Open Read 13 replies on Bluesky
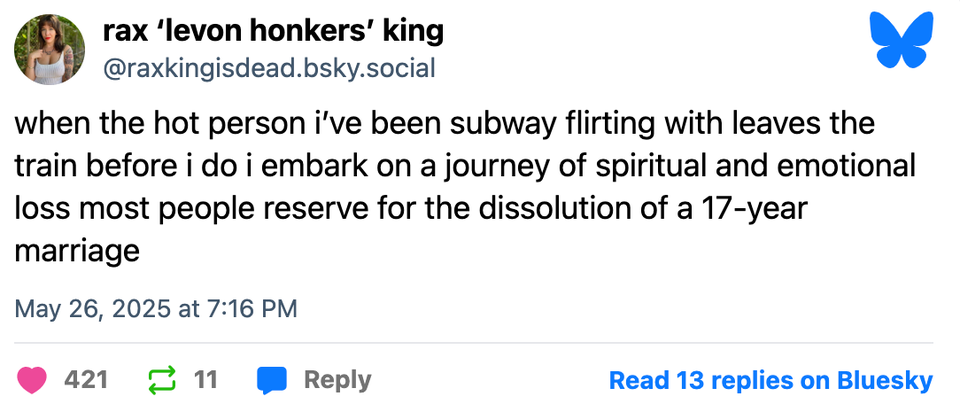960x404 pixels. [x=771, y=380]
